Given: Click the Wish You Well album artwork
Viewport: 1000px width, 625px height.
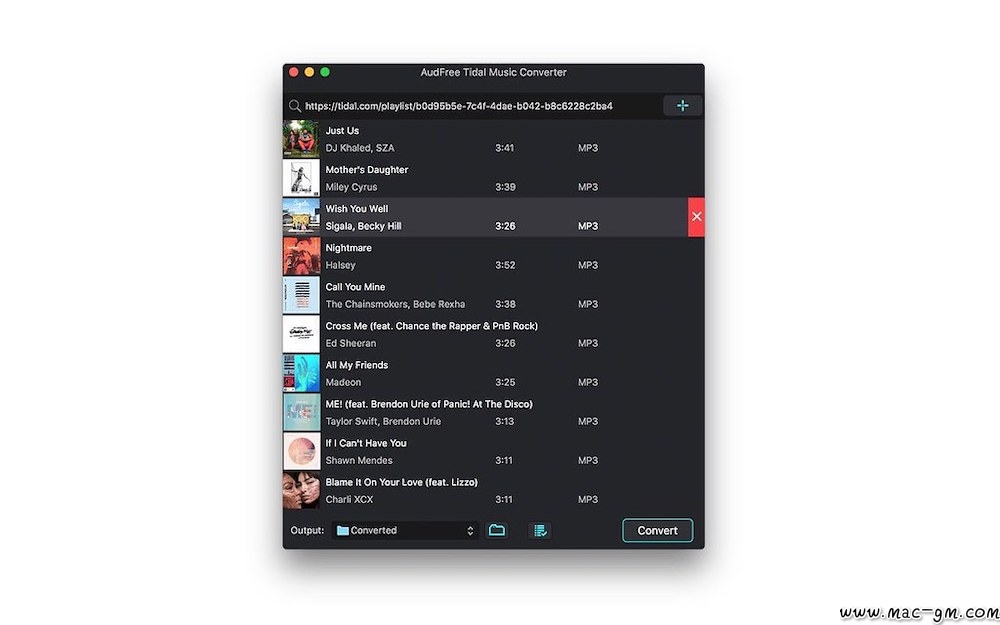Looking at the screenshot, I should [x=301, y=217].
